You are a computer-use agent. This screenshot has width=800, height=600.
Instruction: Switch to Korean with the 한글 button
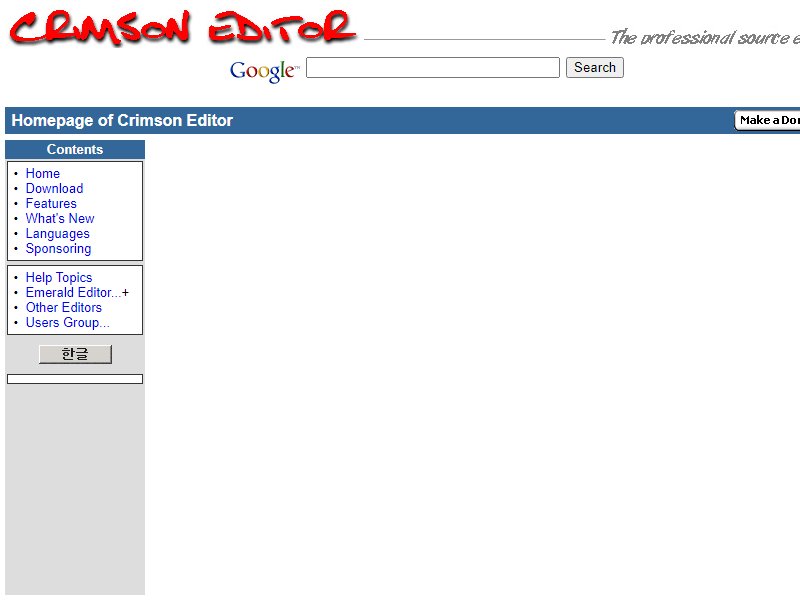(76, 354)
